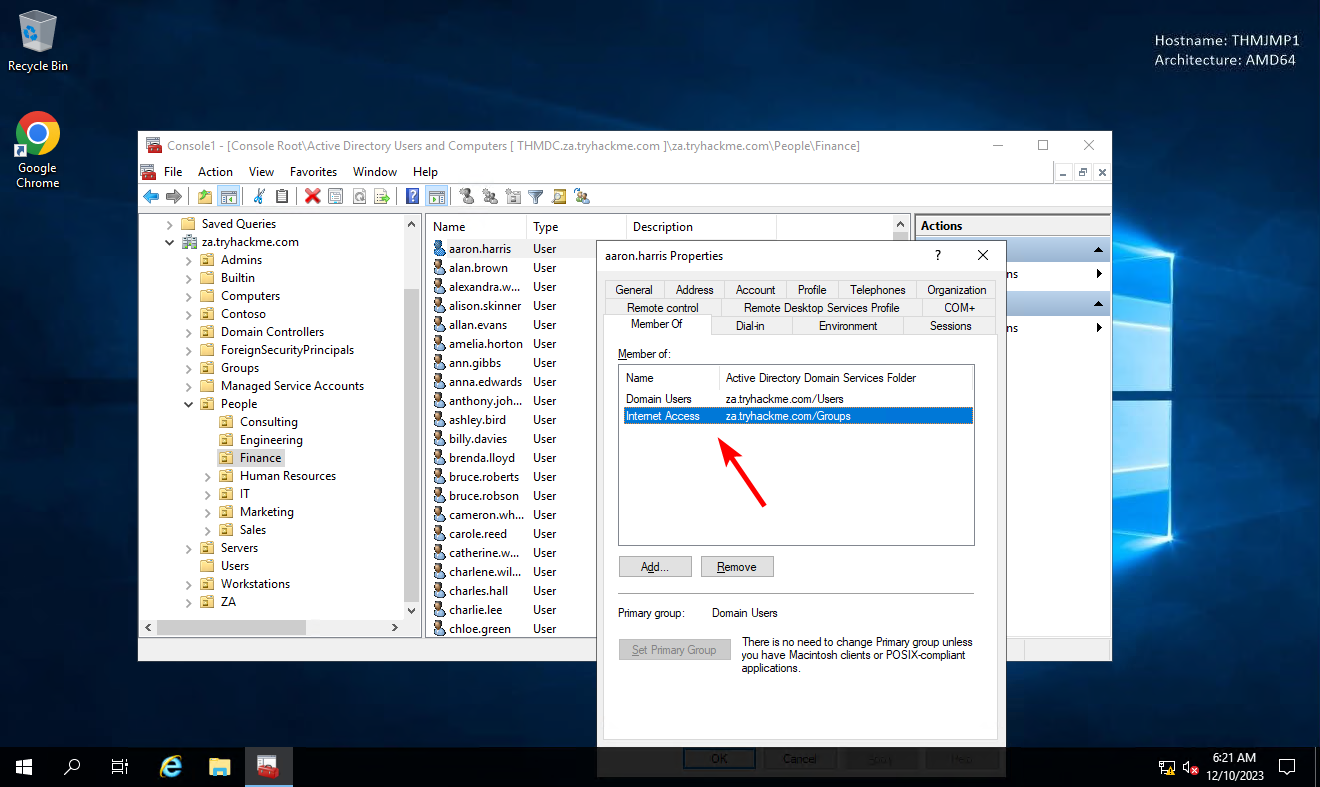Open File Explorer from the taskbar

tap(220, 767)
